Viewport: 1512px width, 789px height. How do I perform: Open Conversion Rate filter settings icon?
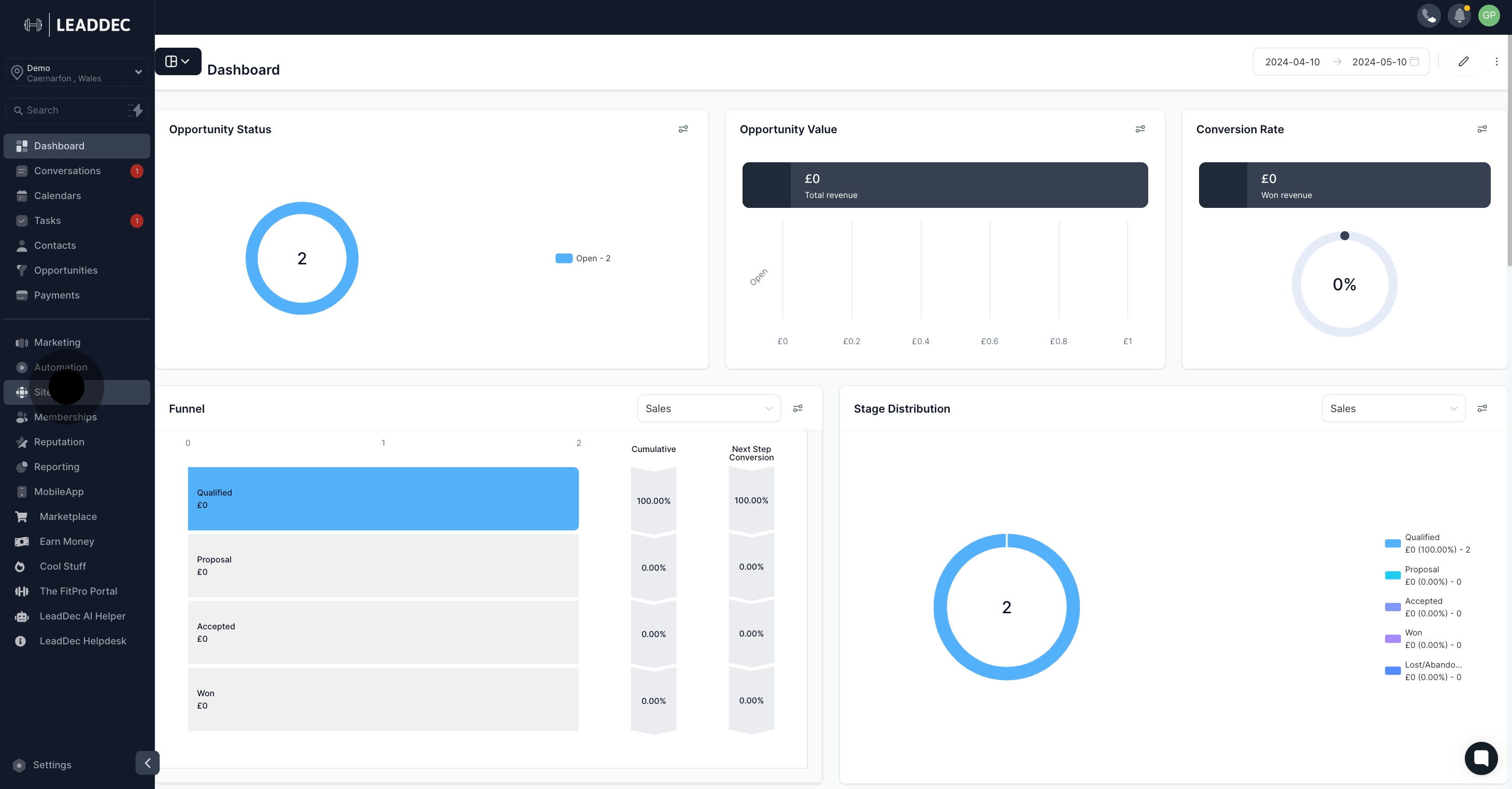(x=1481, y=129)
